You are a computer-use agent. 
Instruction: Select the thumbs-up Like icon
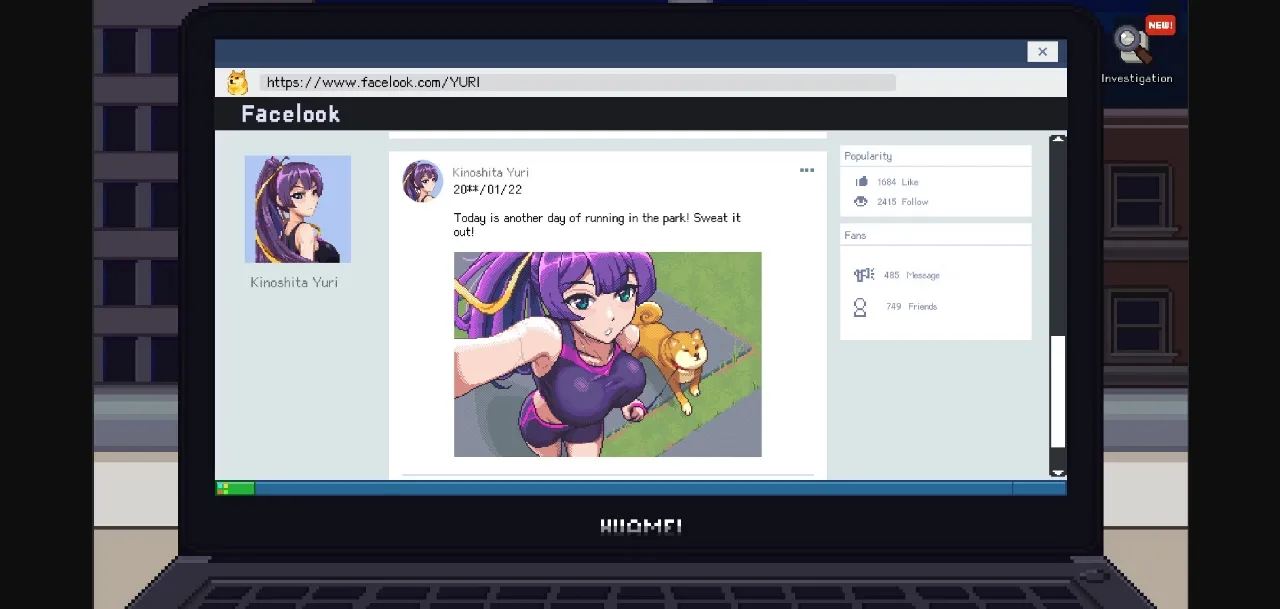[861, 181]
